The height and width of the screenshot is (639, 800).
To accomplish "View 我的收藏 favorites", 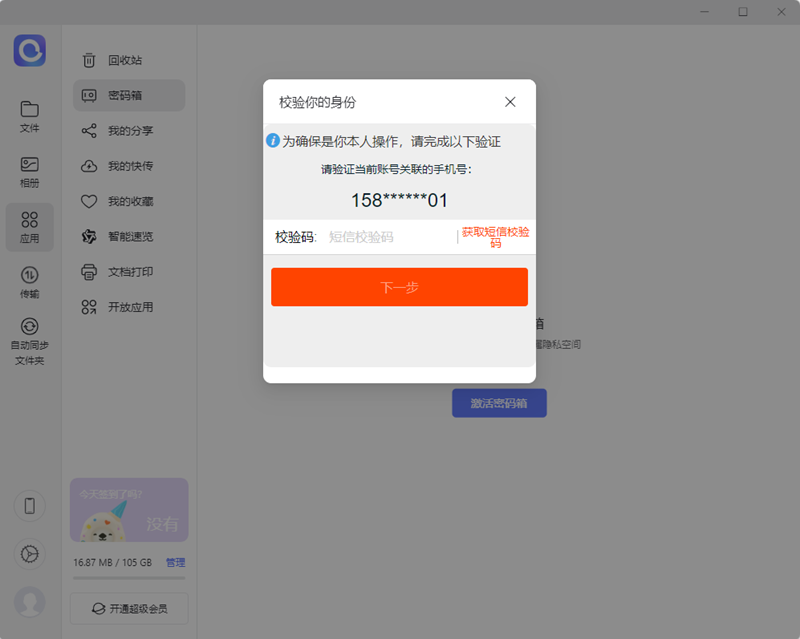I will 128,201.
